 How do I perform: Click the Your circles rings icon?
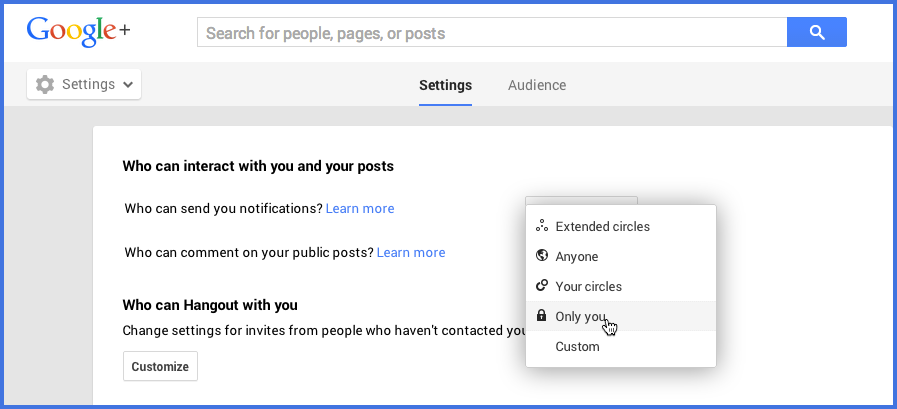[541, 285]
